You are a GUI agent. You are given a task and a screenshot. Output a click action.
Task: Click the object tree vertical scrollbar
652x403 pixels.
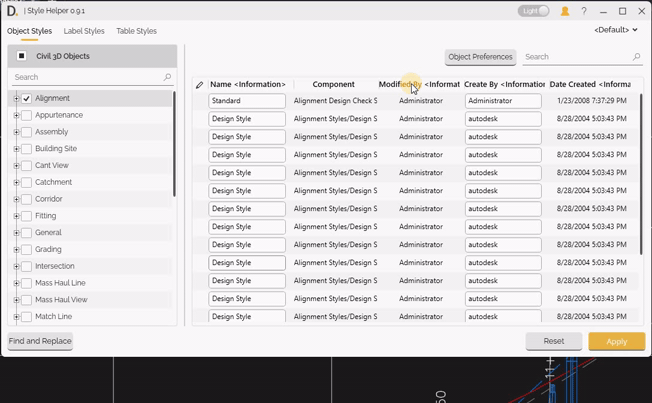174,144
